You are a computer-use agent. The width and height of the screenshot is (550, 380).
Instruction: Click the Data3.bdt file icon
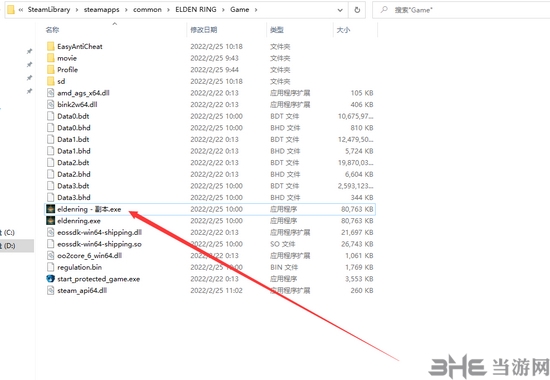point(51,185)
